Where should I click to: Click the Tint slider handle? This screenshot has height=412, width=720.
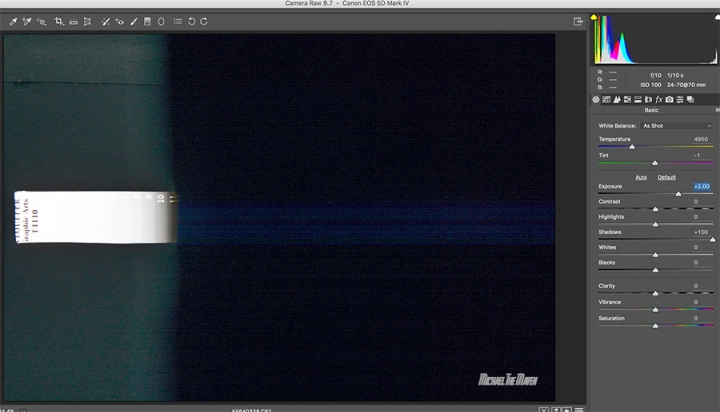(x=655, y=163)
